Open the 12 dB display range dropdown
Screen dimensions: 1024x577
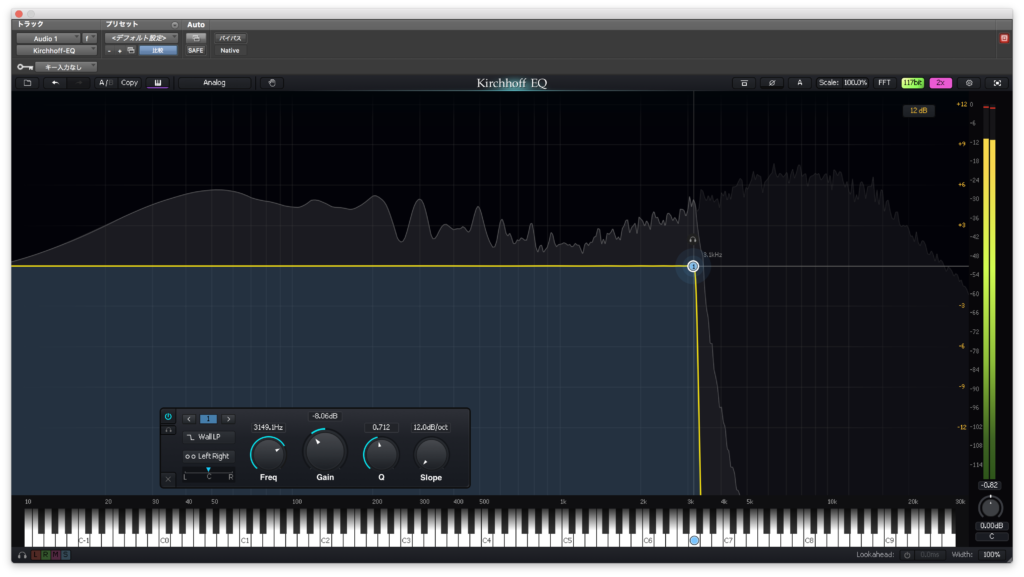click(x=918, y=110)
